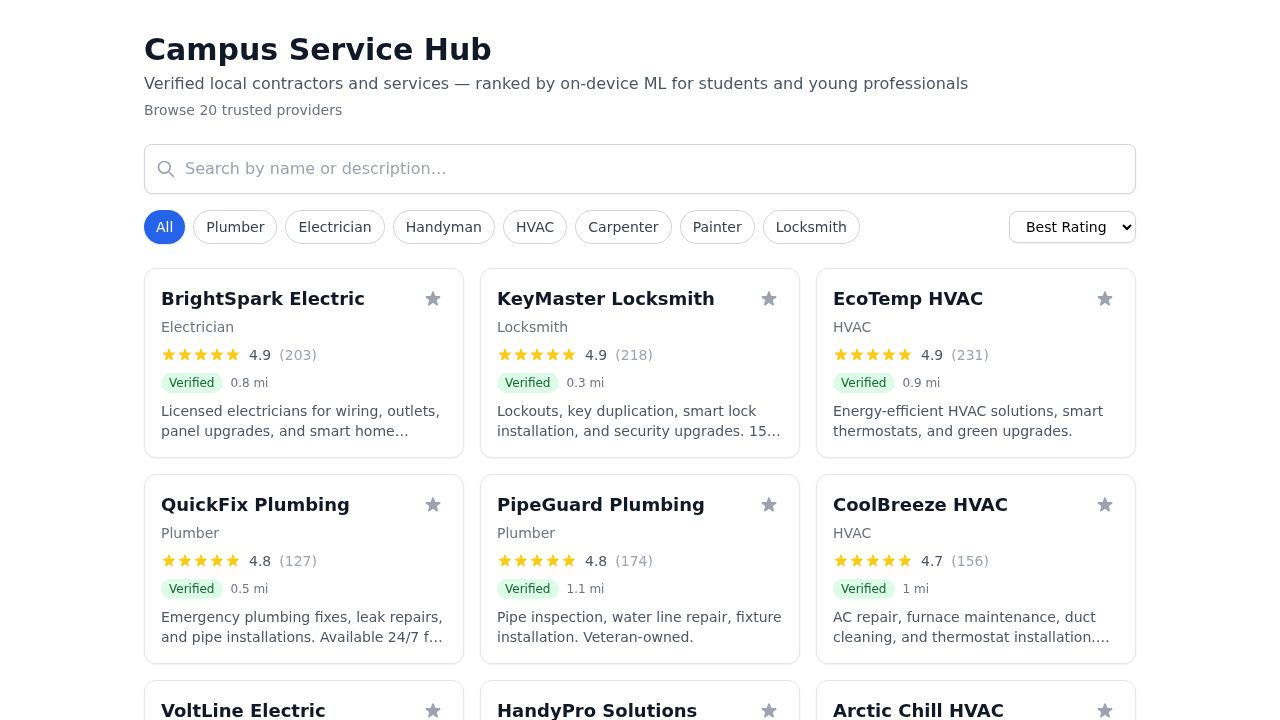Filter listings by Locksmith

[811, 227]
